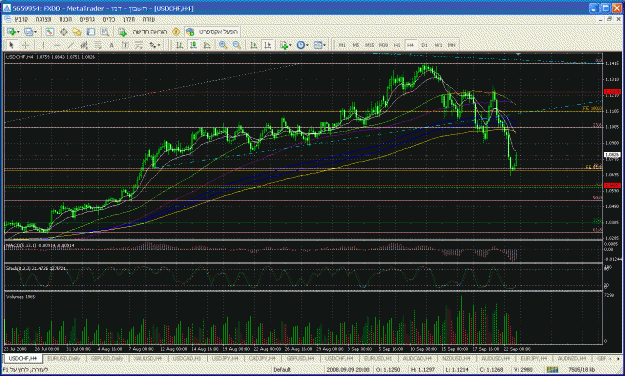Click the red lower price level marker on the price axis
Screen dimensions: 625x376
(x=612, y=185)
